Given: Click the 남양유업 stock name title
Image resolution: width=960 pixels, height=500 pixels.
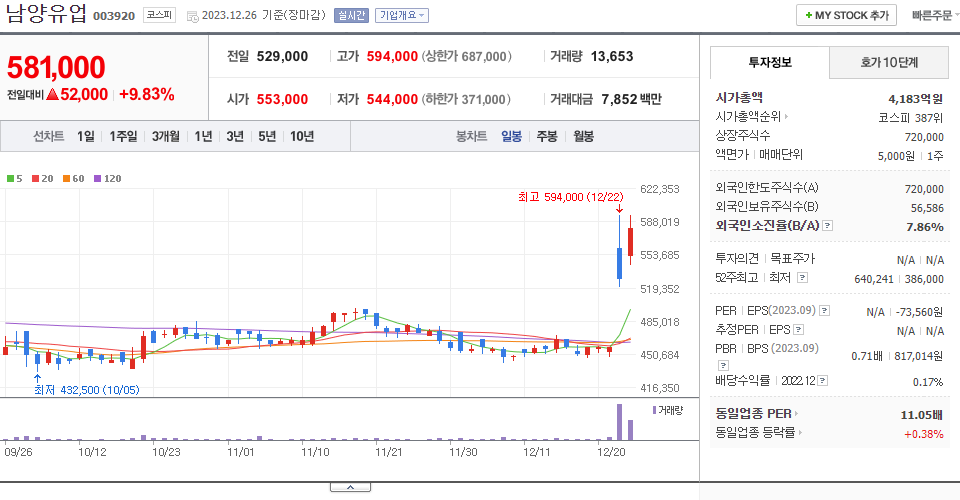Looking at the screenshot, I should click(x=46, y=13).
